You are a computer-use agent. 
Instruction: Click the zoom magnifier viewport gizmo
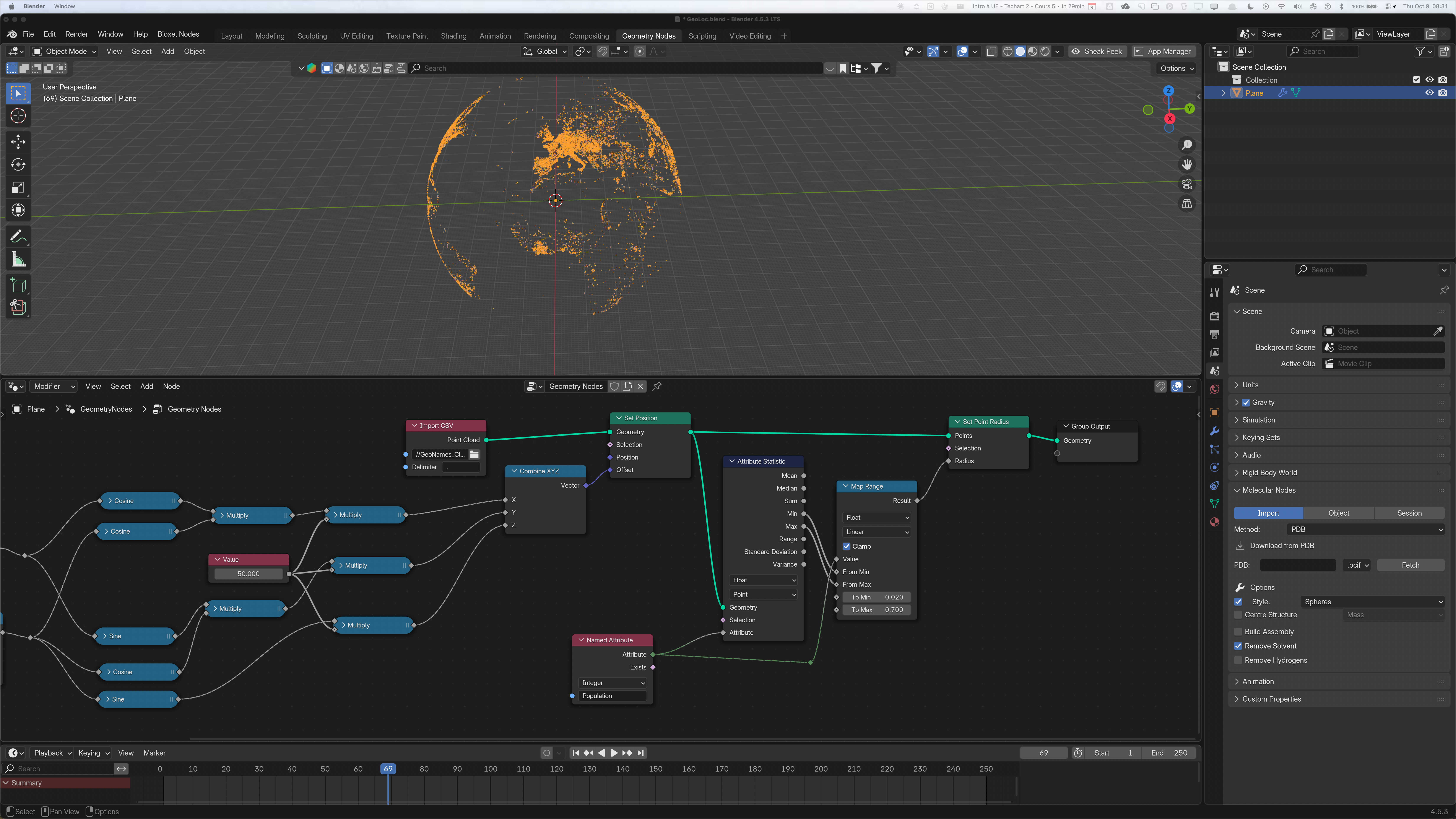click(1187, 145)
